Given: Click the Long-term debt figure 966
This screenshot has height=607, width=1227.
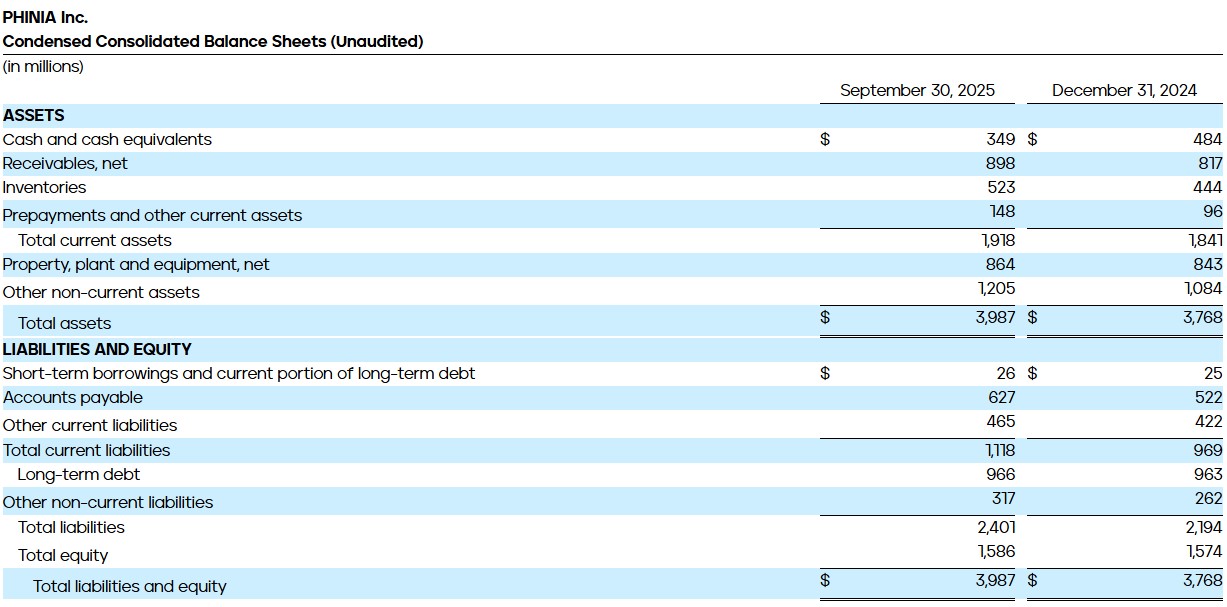Looking at the screenshot, I should click(x=1001, y=474).
